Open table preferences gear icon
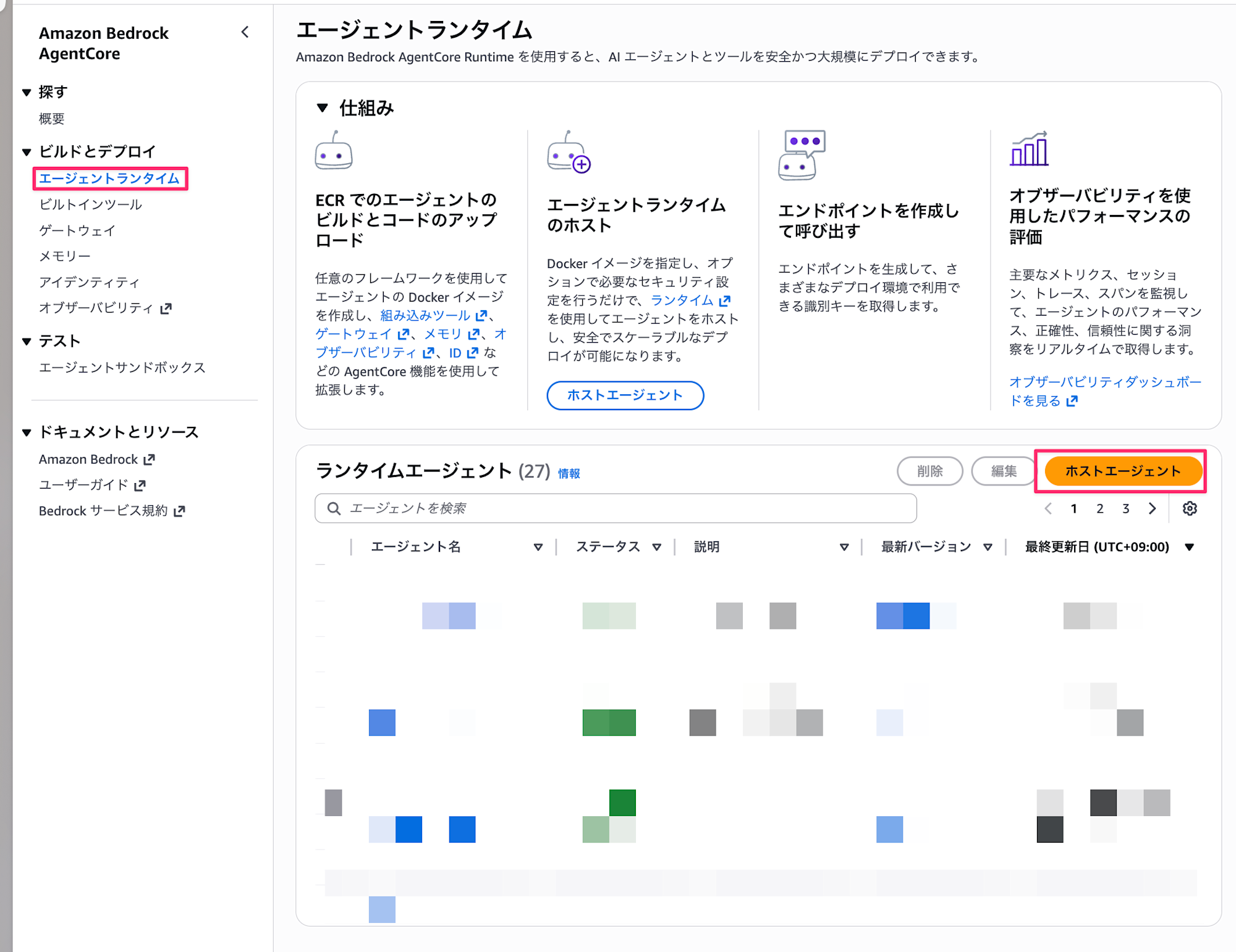 tap(1190, 508)
